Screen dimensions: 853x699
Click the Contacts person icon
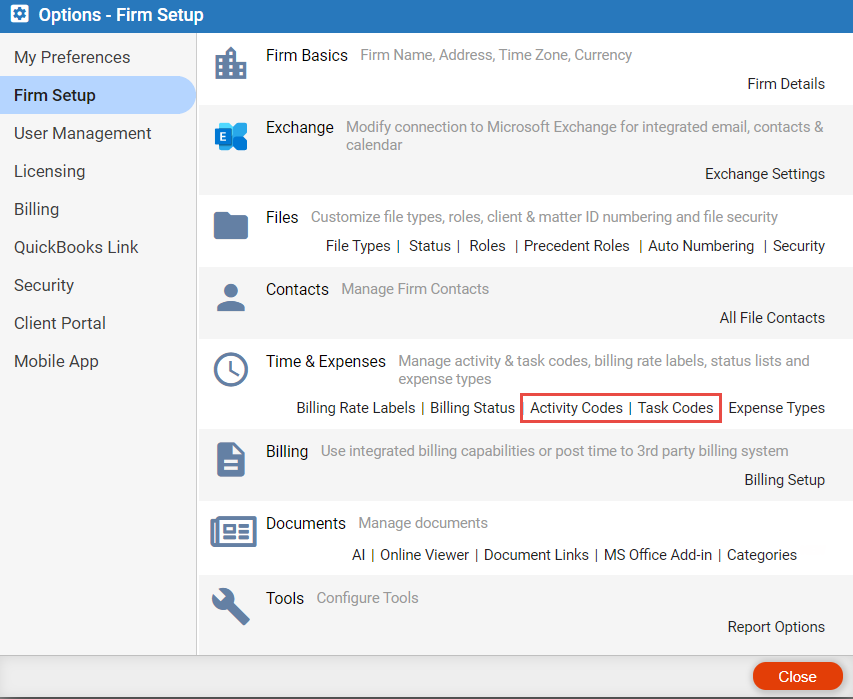tap(231, 298)
